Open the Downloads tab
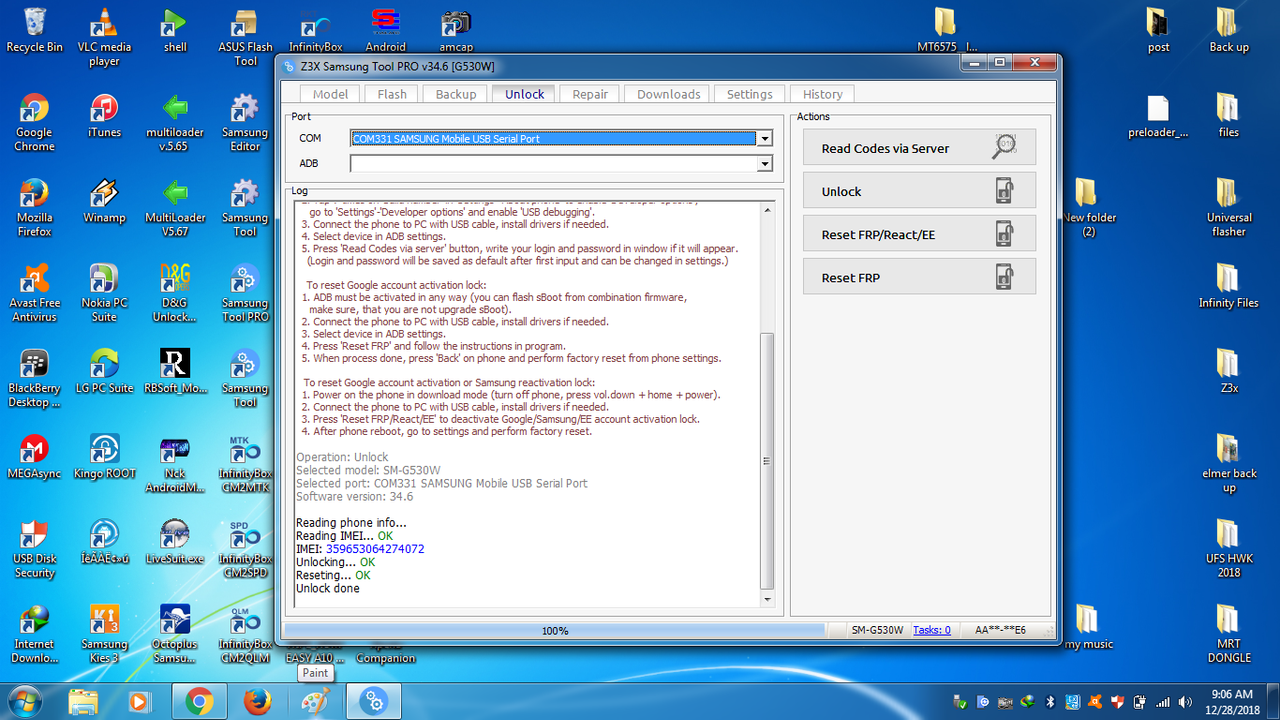The image size is (1280, 720). (x=668, y=94)
